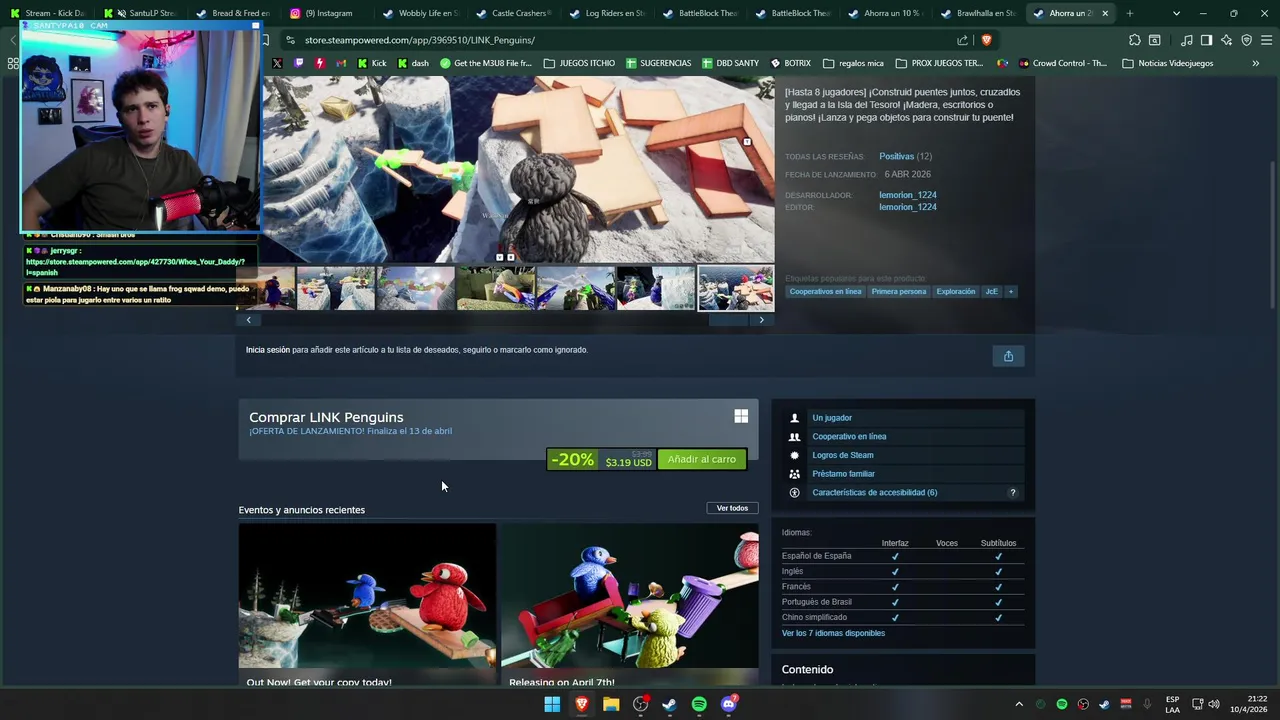The width and height of the screenshot is (1280, 720).
Task: Click the Cooperativos en línea tag
Action: [825, 292]
